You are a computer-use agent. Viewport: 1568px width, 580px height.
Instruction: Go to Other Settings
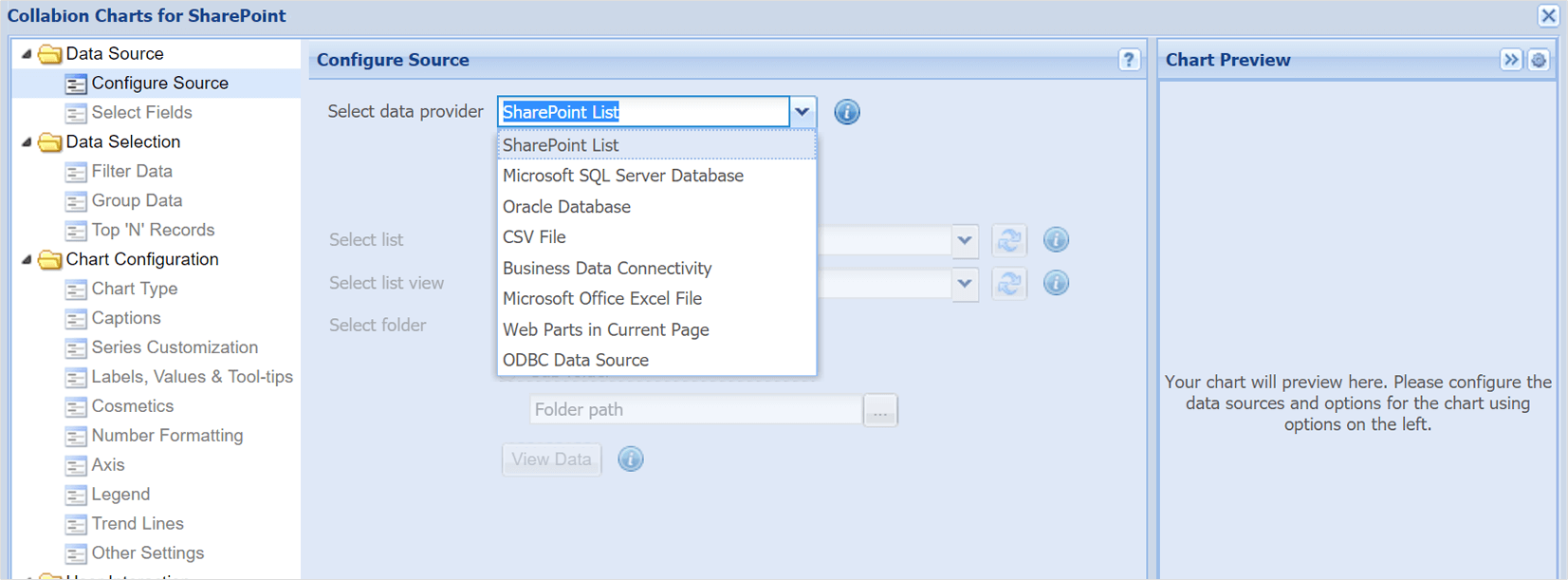point(147,554)
